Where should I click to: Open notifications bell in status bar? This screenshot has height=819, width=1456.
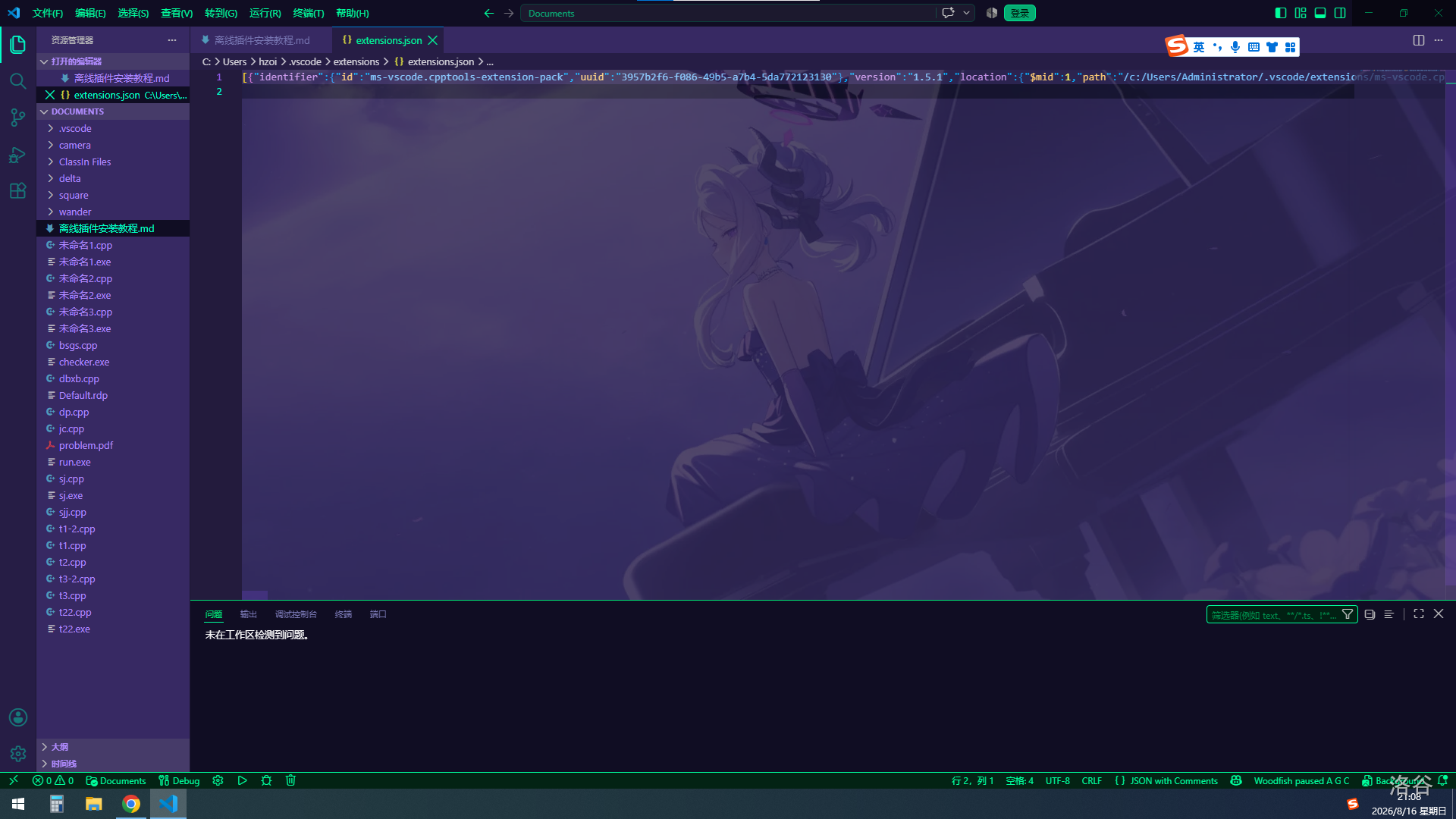coord(1442,780)
